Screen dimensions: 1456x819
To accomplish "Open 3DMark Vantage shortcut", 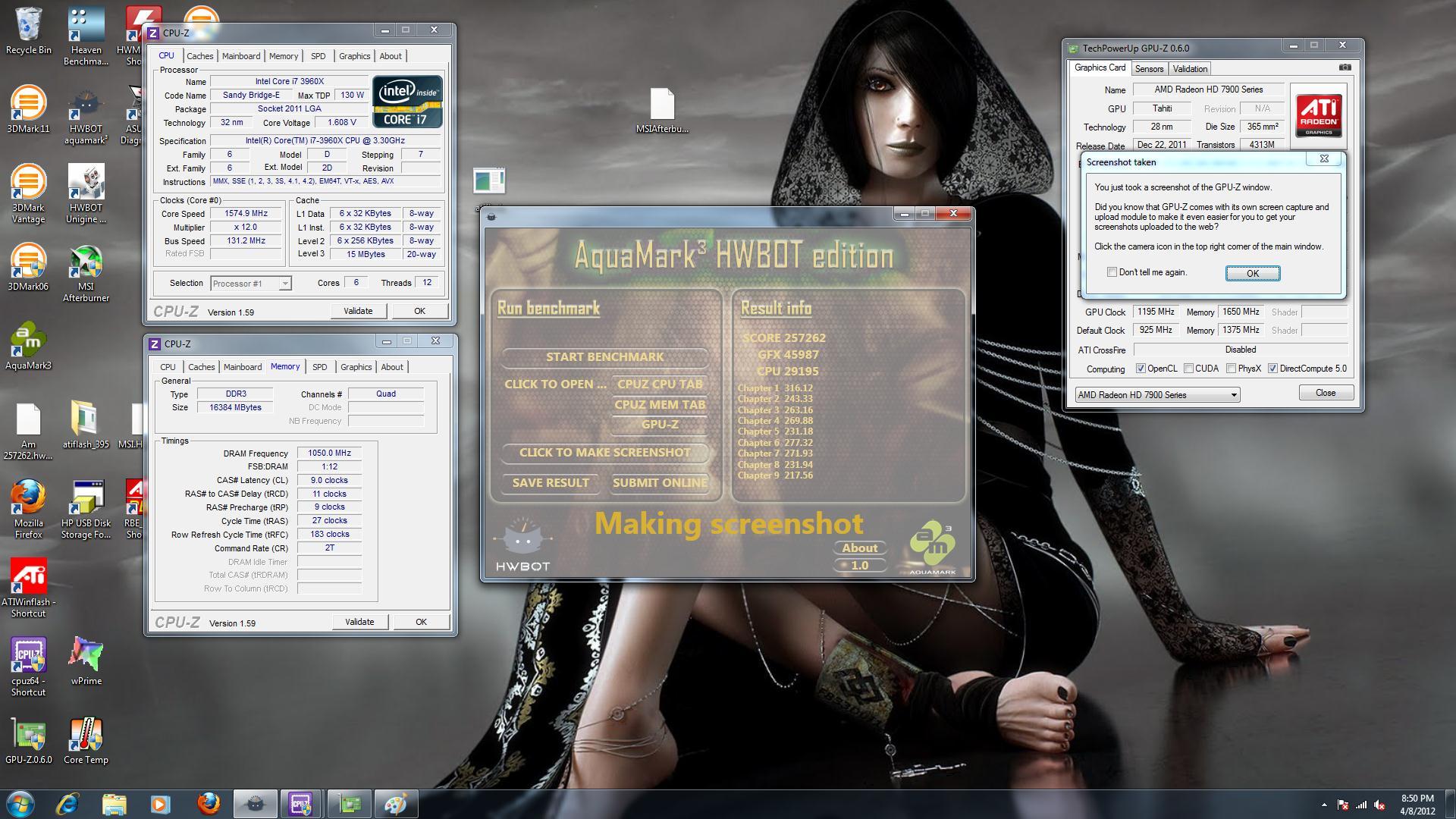I will [x=28, y=194].
